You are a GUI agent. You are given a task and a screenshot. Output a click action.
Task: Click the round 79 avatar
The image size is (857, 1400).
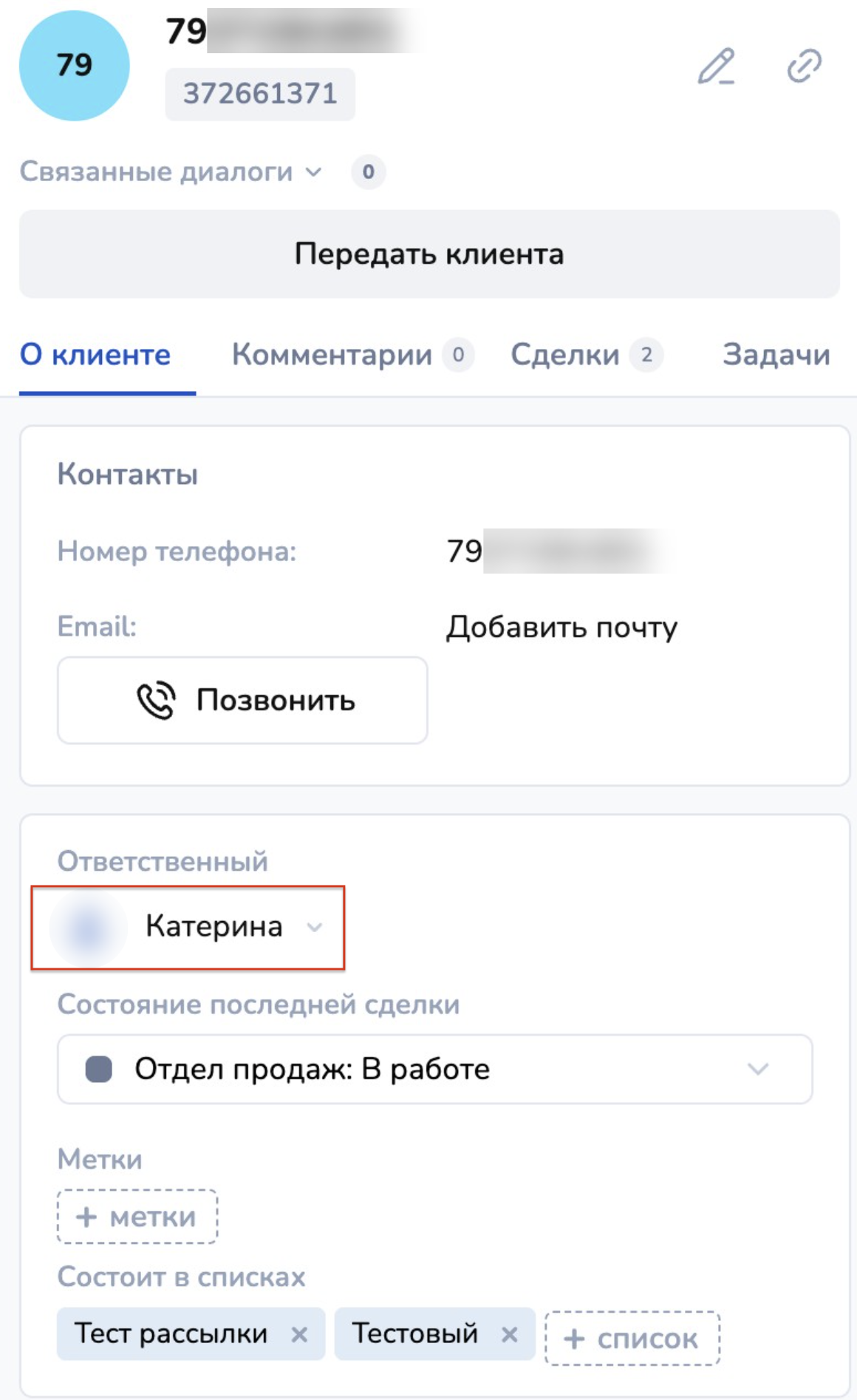tap(75, 66)
